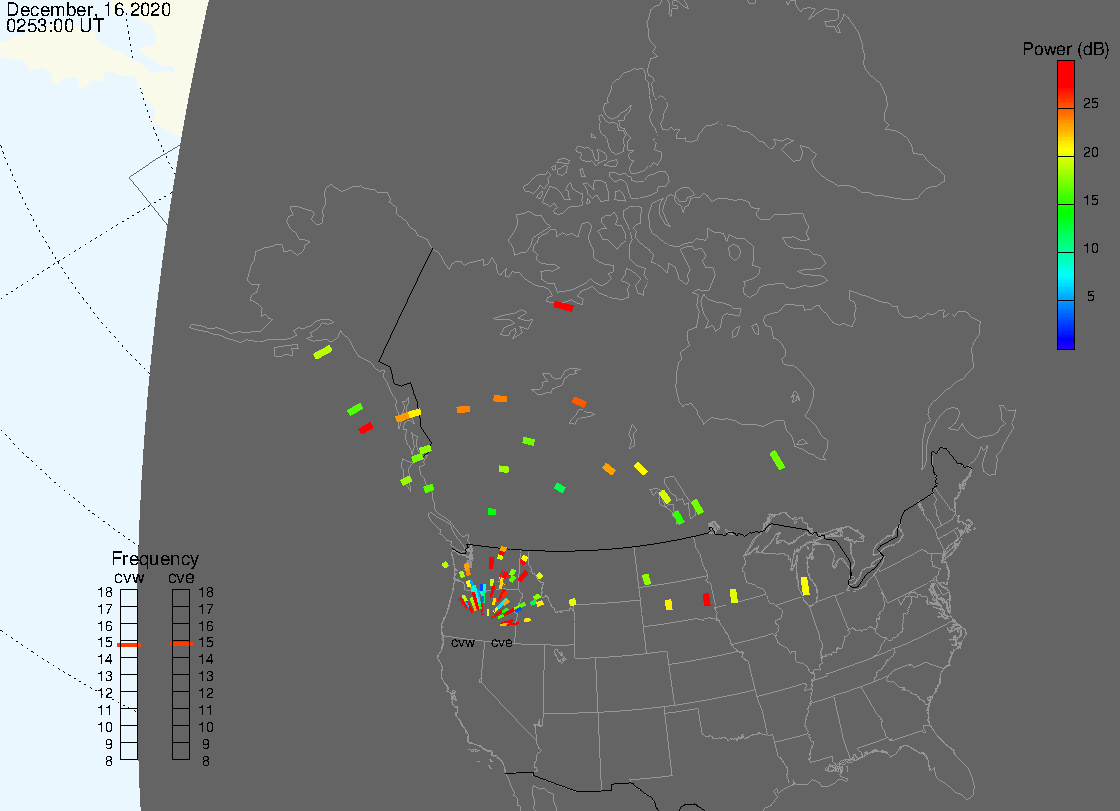Click the red echo marker in eastern South Dakota
The width and height of the screenshot is (1120, 811).
click(x=706, y=599)
